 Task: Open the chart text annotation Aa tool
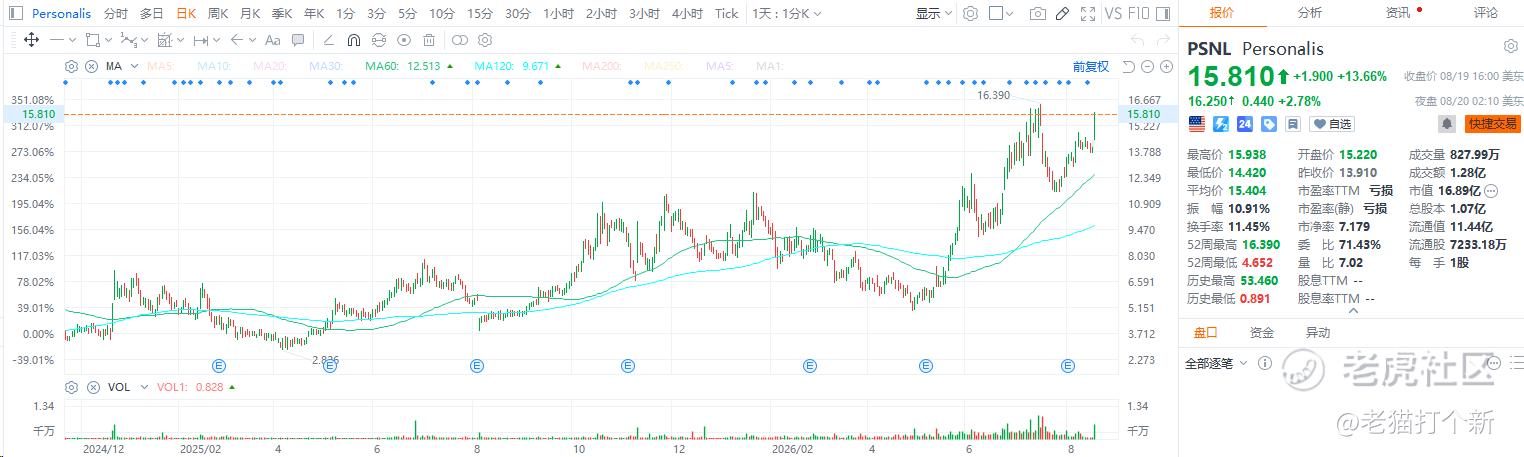(273, 40)
